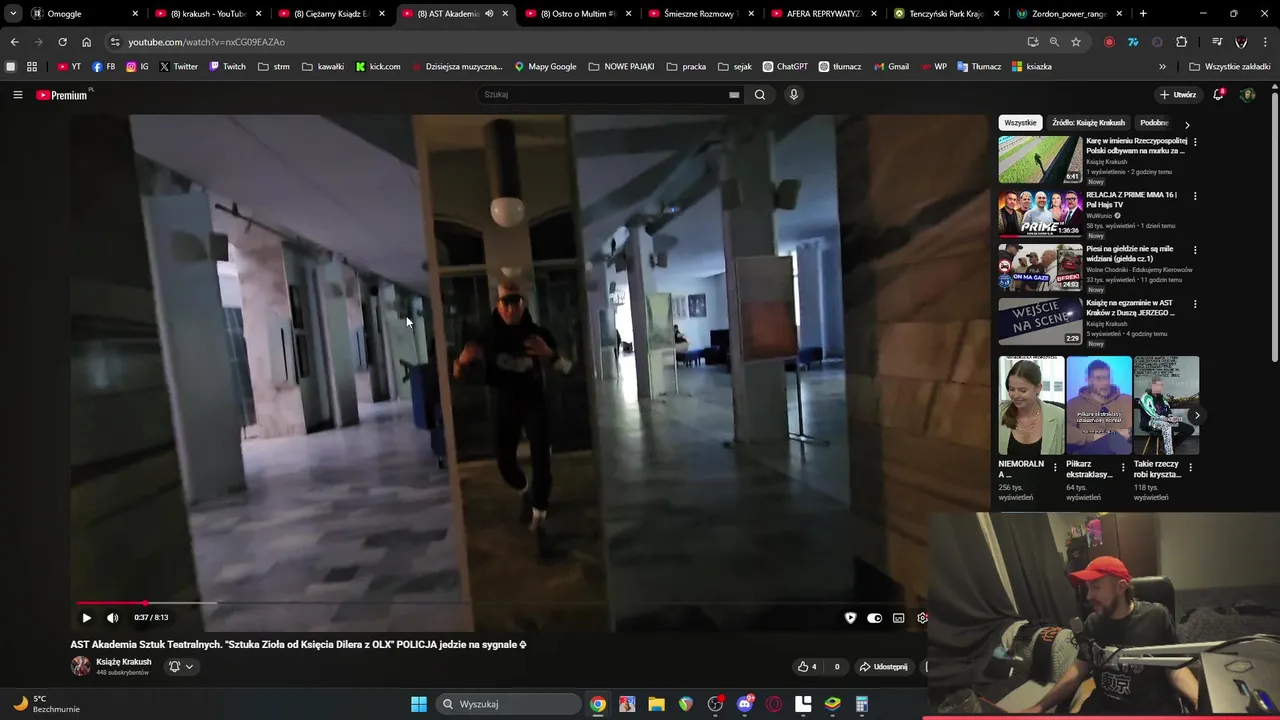
Task: Open more options for the 'Piesi na giełdzie' video
Action: click(1195, 250)
